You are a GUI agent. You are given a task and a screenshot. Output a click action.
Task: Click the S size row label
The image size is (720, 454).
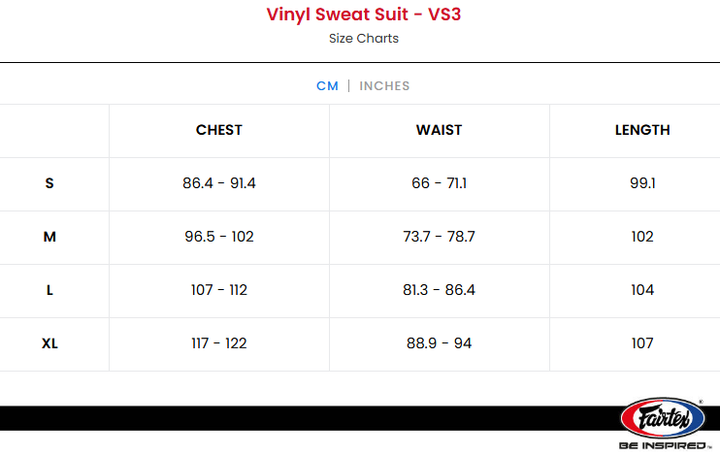tap(50, 184)
